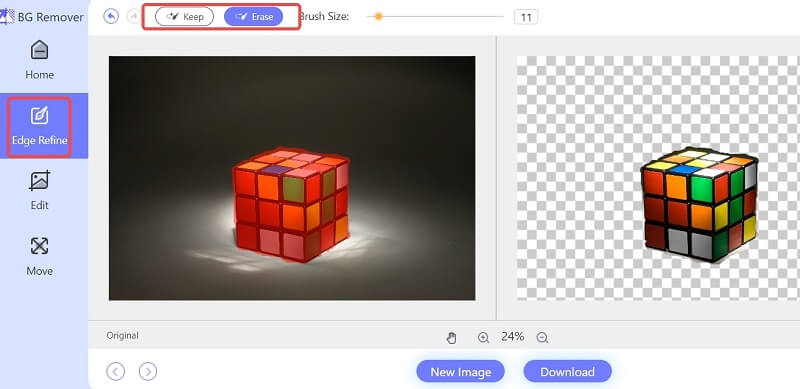Viewport: 800px width, 389px height.
Task: Click the Download button
Action: [567, 372]
